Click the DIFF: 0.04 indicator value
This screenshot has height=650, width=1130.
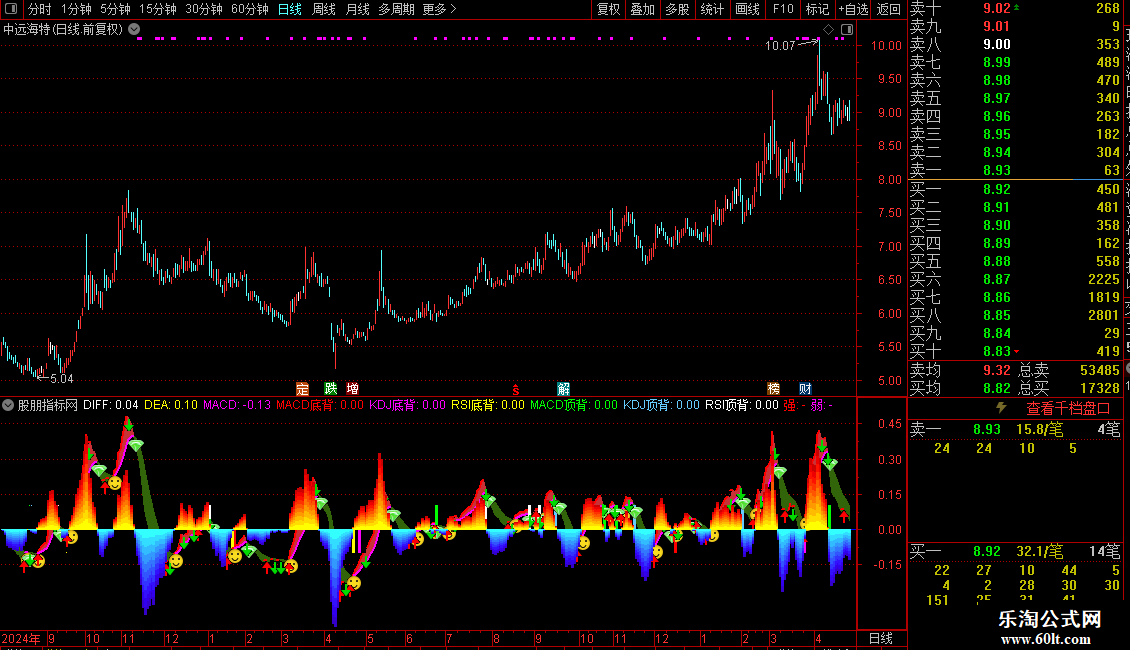point(110,405)
